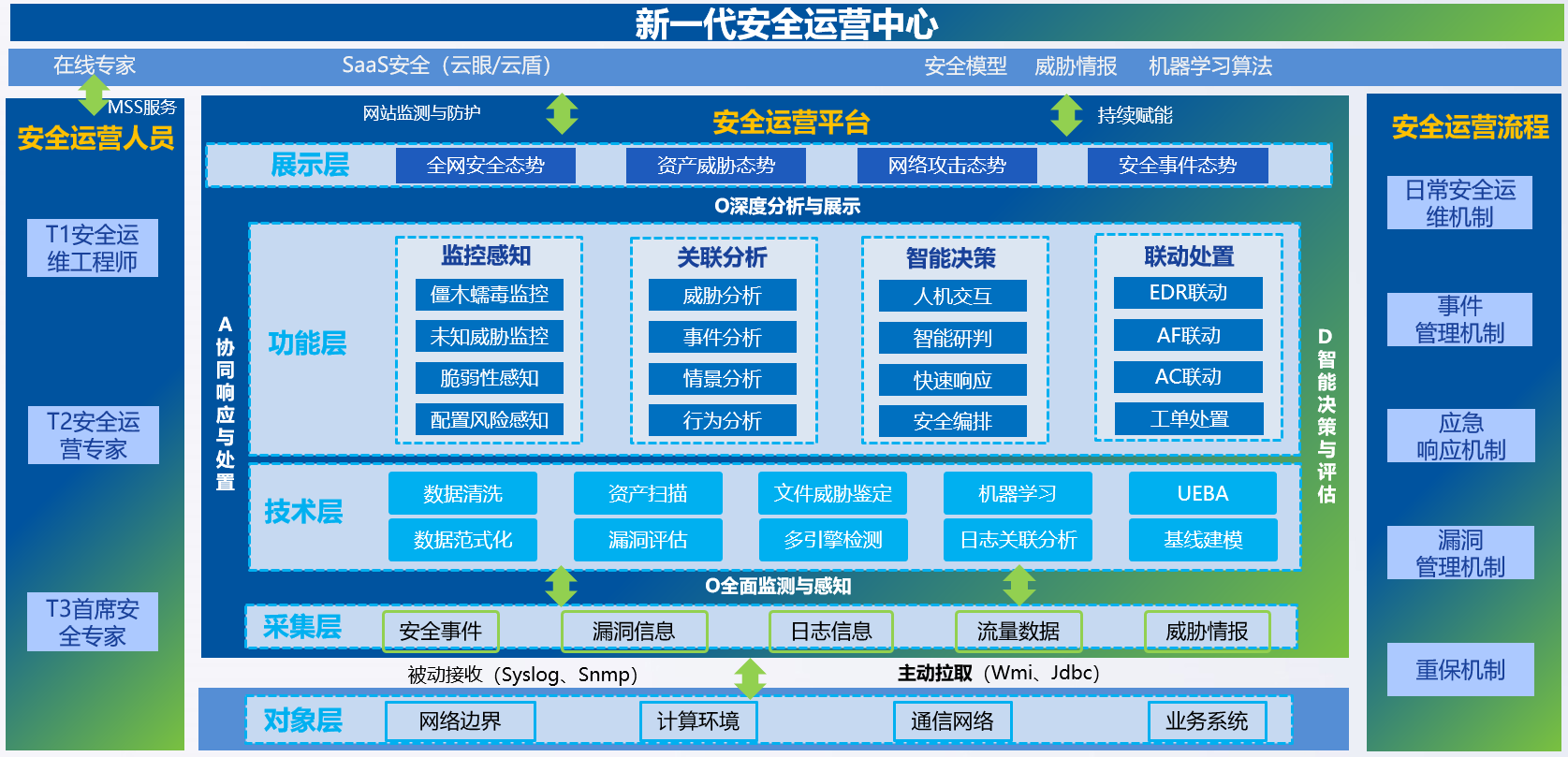Click the green arrow beside 持续赋能
This screenshot has height=757, width=1568.
pyautogui.click(x=1066, y=116)
